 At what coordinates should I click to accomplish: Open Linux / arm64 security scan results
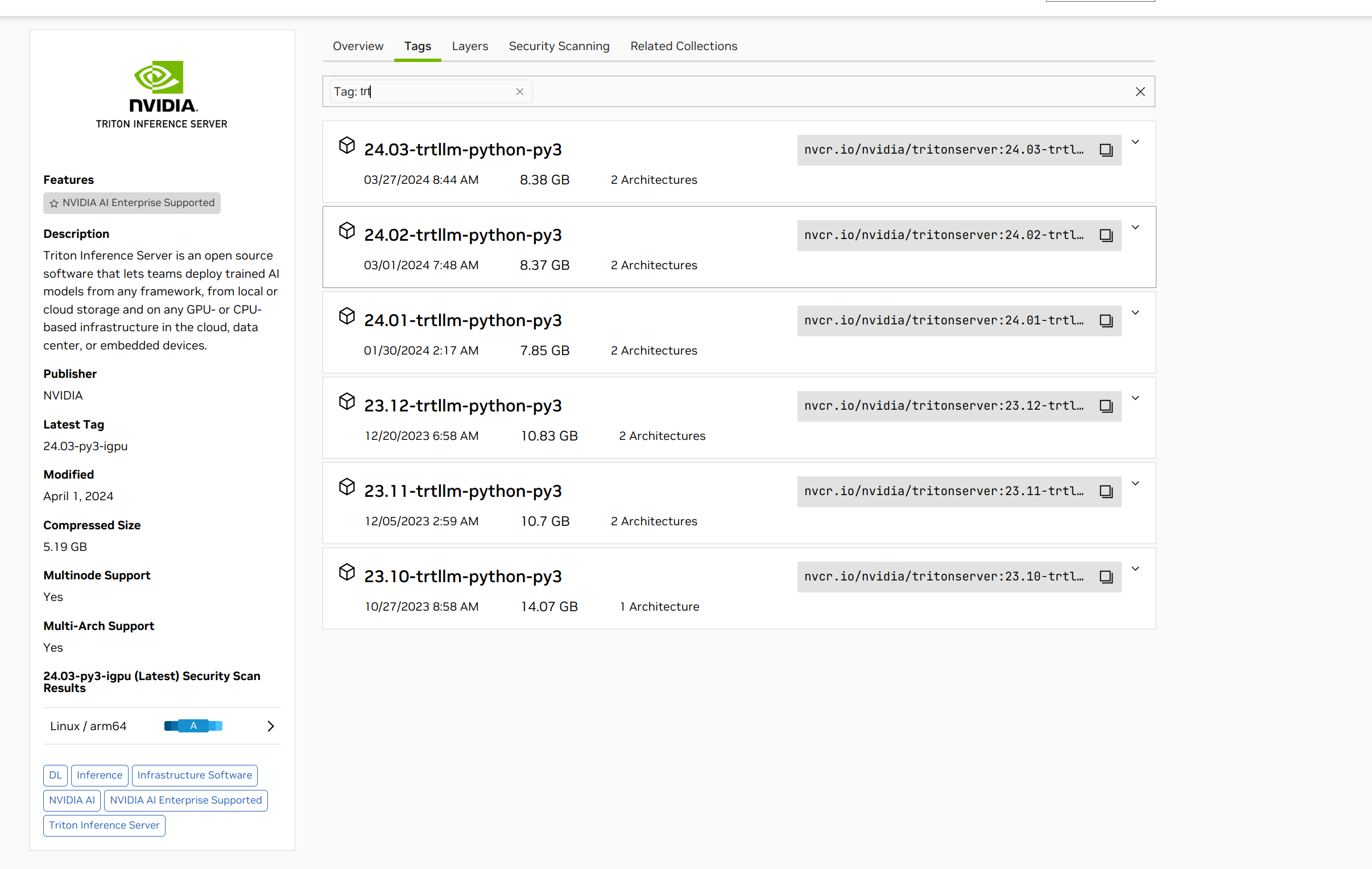pos(271,726)
